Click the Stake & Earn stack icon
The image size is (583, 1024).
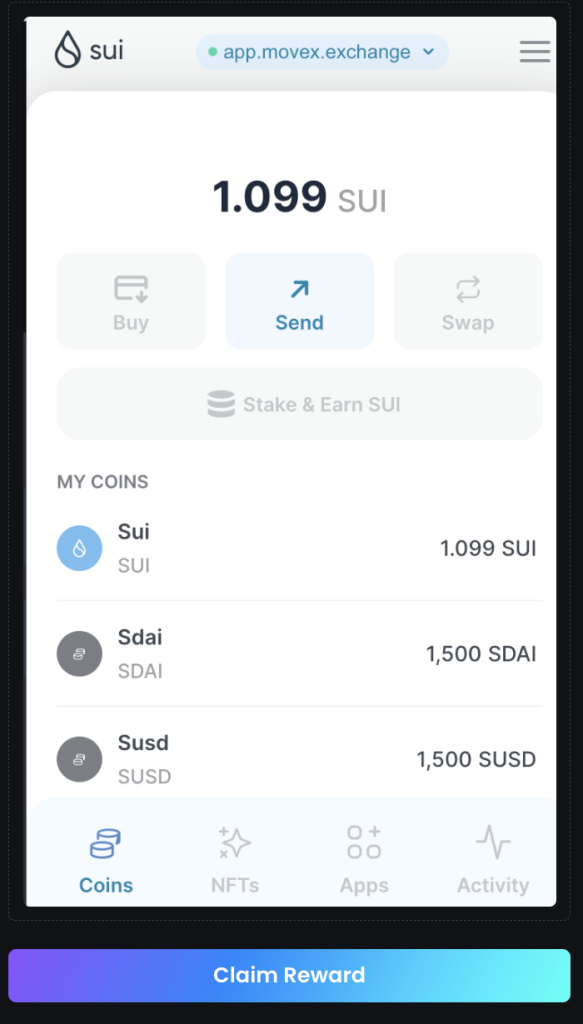[221, 404]
